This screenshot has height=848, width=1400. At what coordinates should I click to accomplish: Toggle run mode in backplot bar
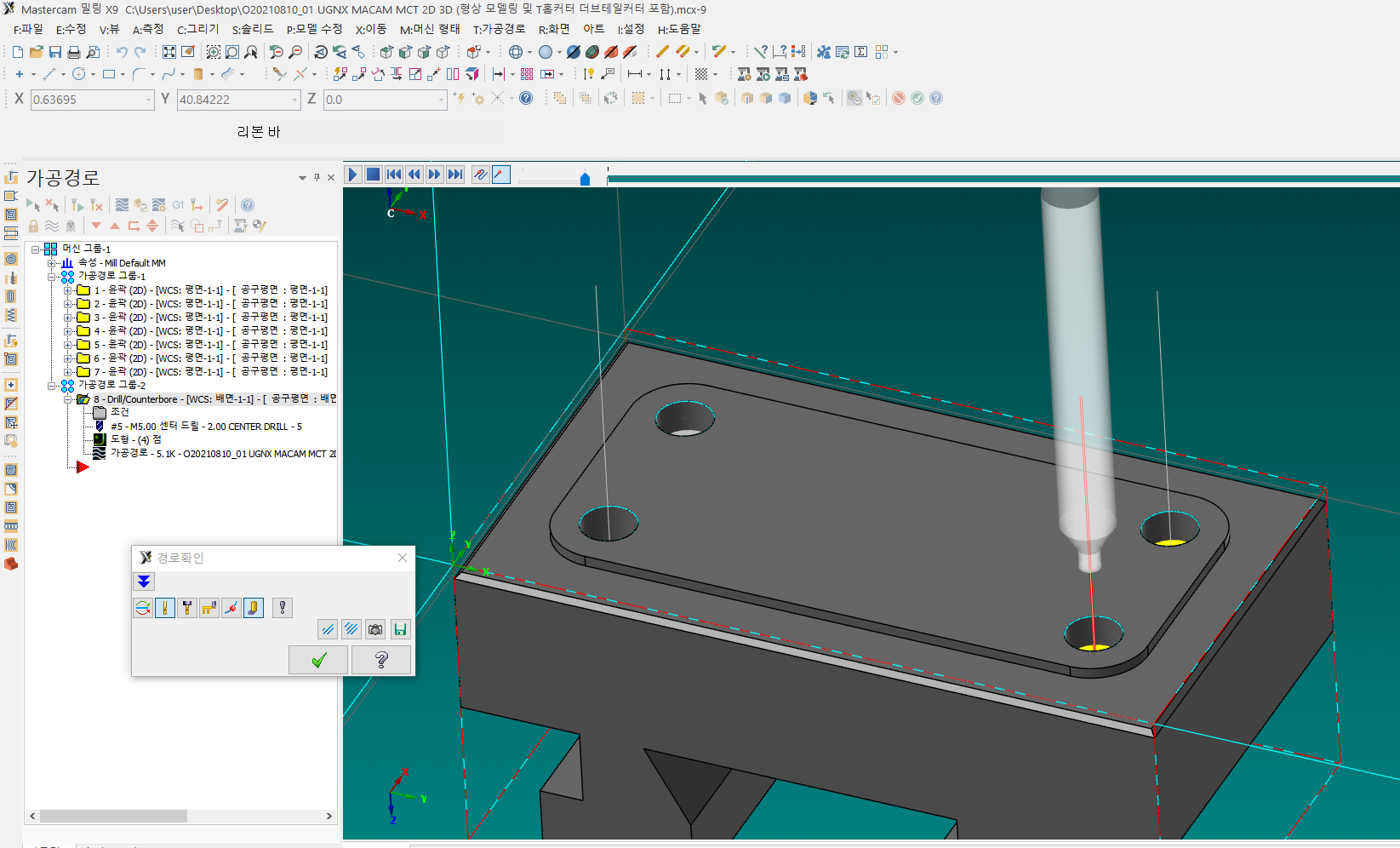point(501,175)
